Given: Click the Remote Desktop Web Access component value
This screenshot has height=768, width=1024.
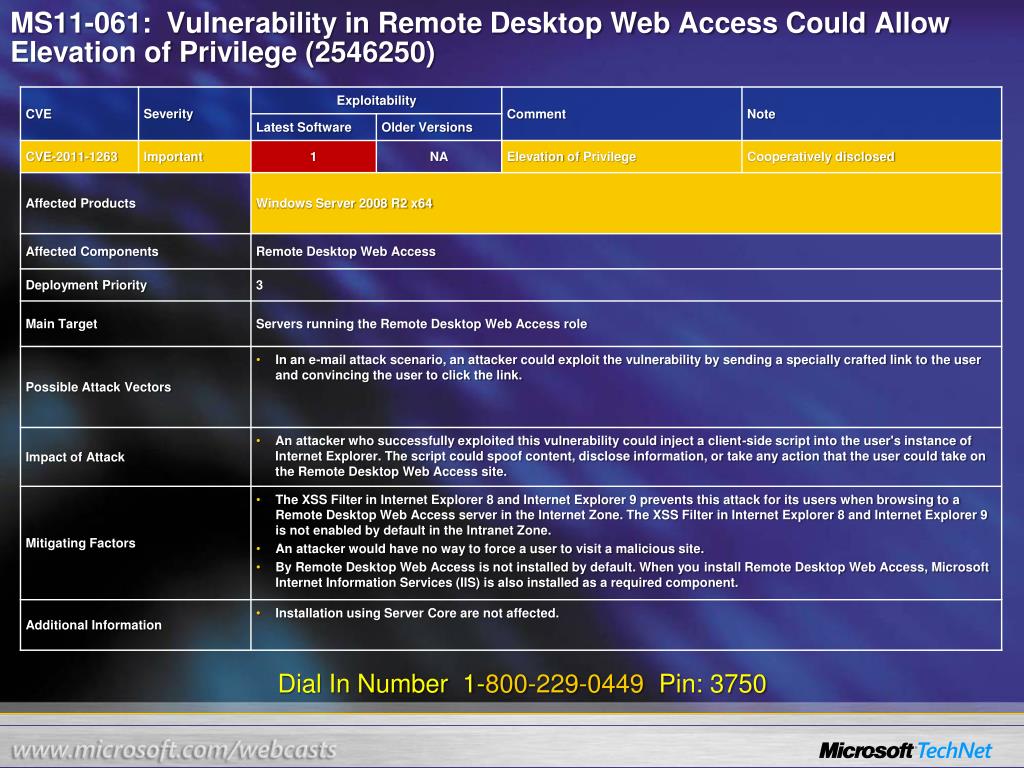Looking at the screenshot, I should (345, 251).
